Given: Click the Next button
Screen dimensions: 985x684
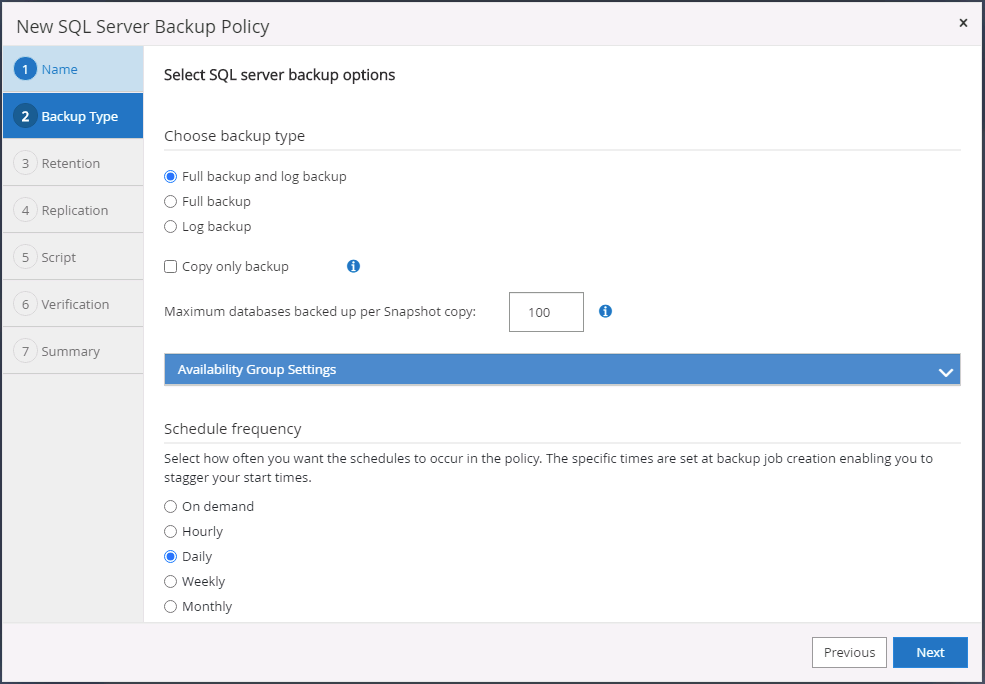Looking at the screenshot, I should pos(930,652).
